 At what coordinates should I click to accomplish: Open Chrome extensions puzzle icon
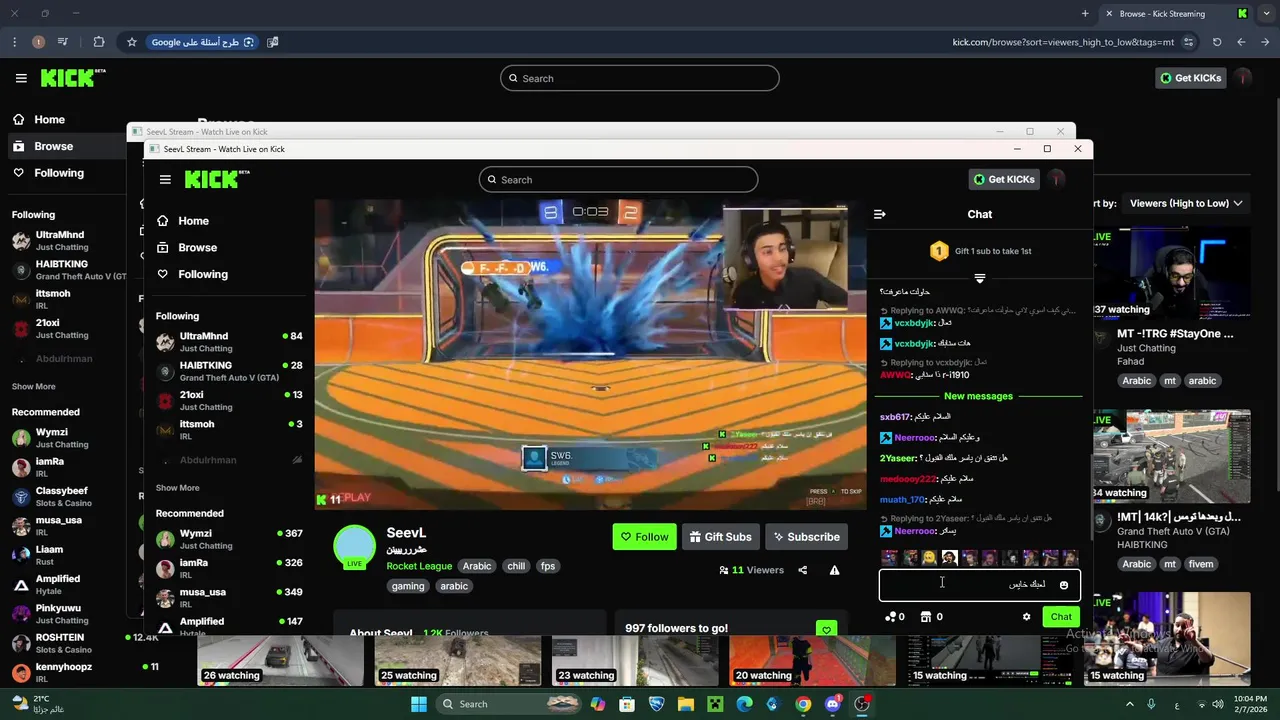point(99,42)
